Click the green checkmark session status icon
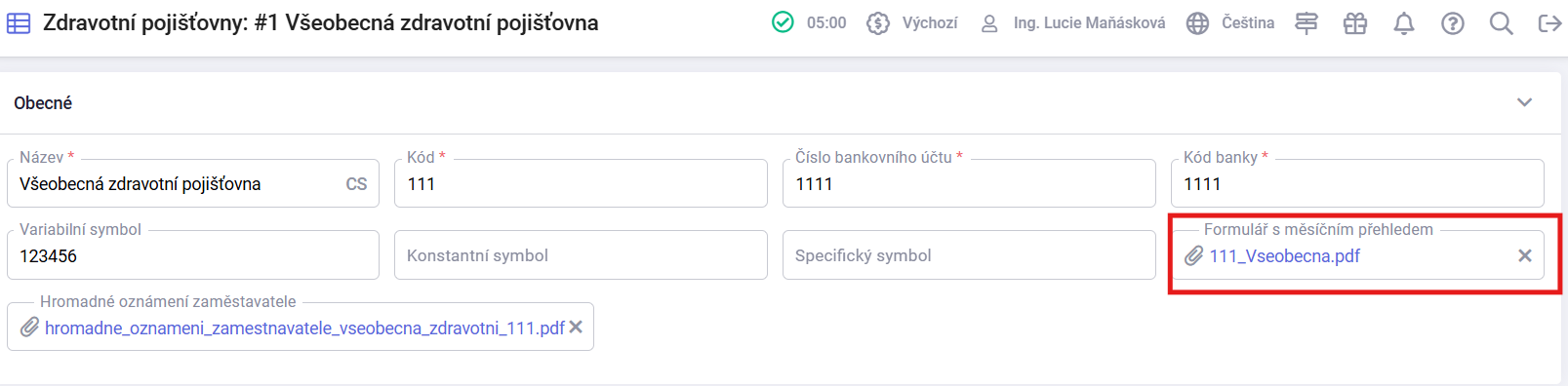This screenshot has width=1568, height=386. pyautogui.click(x=783, y=22)
